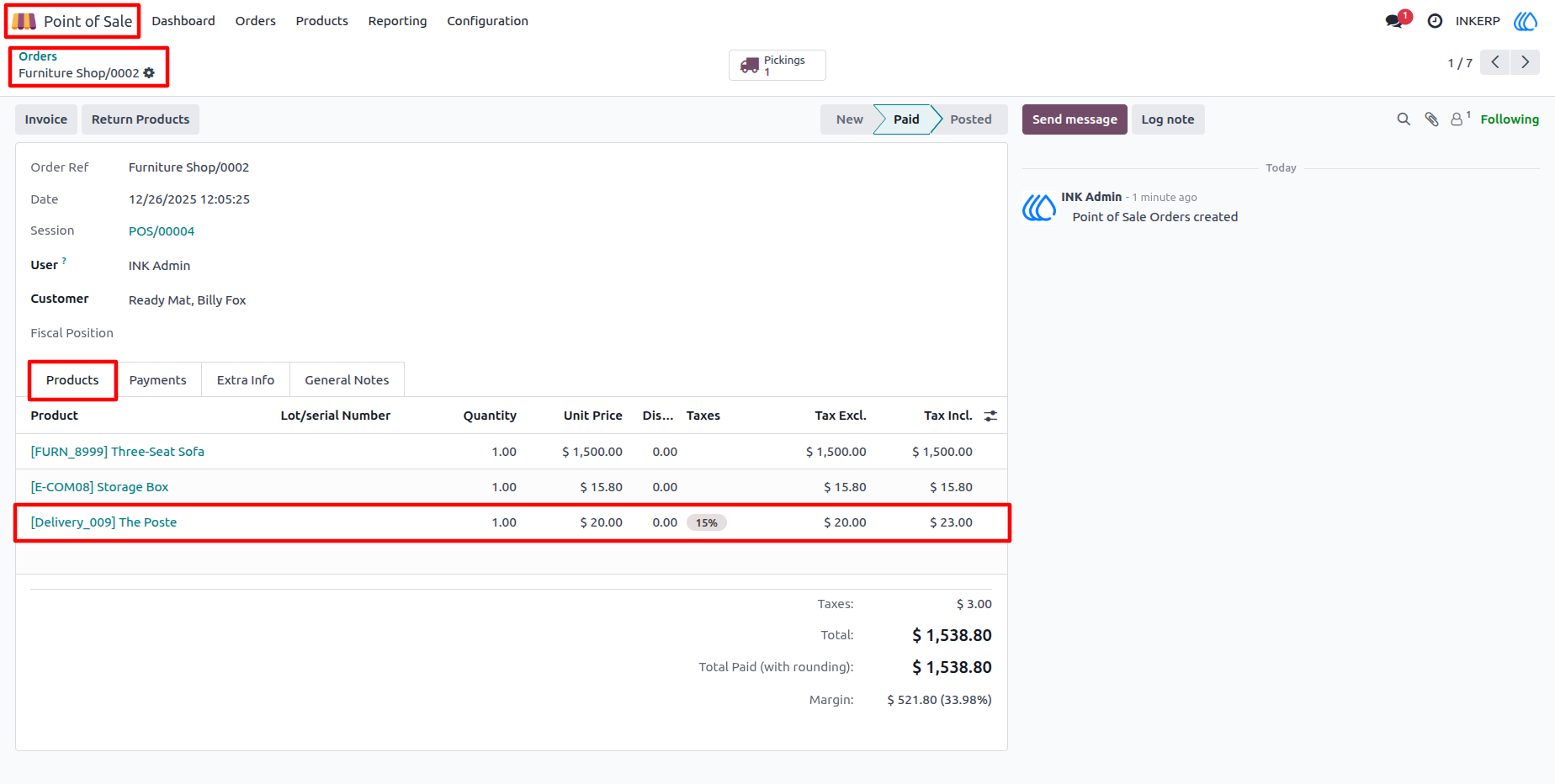1555x784 pixels.
Task: Click the Quantity column header
Action: (x=490, y=416)
